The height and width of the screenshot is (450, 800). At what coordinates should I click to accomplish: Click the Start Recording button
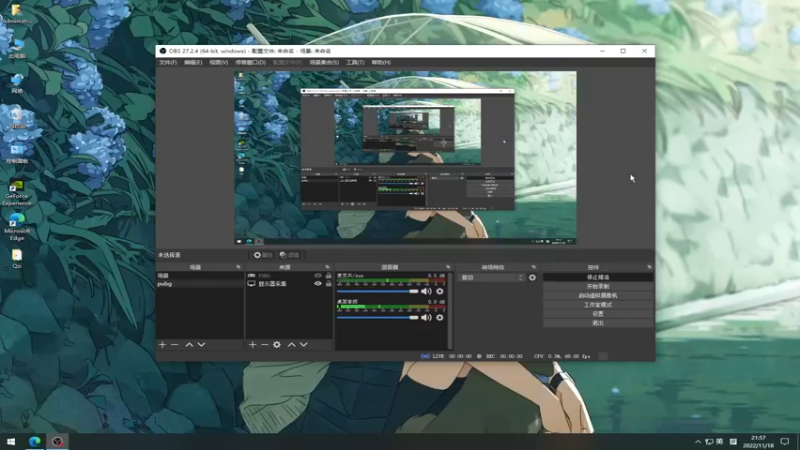pos(598,287)
